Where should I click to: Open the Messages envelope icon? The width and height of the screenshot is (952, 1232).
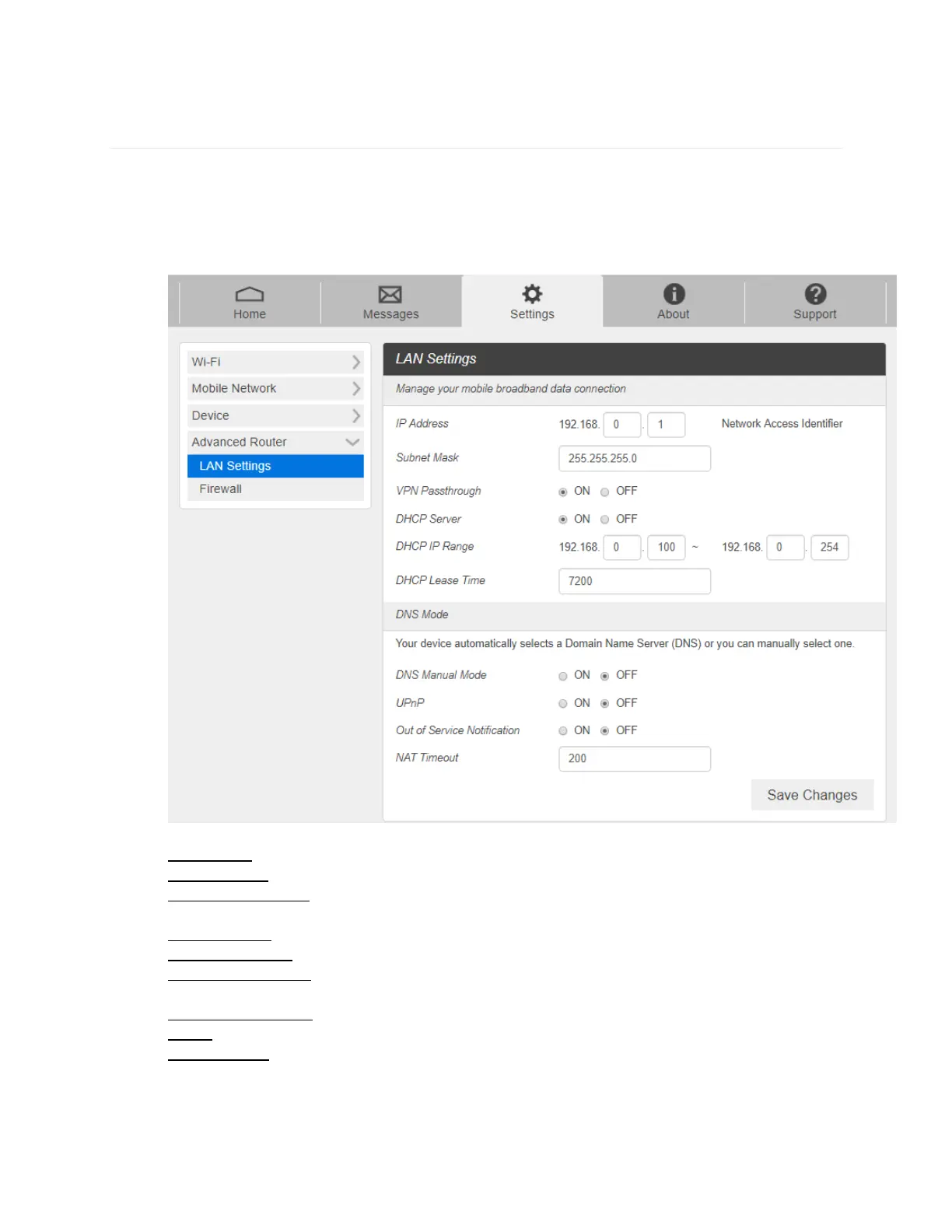pyautogui.click(x=390, y=294)
